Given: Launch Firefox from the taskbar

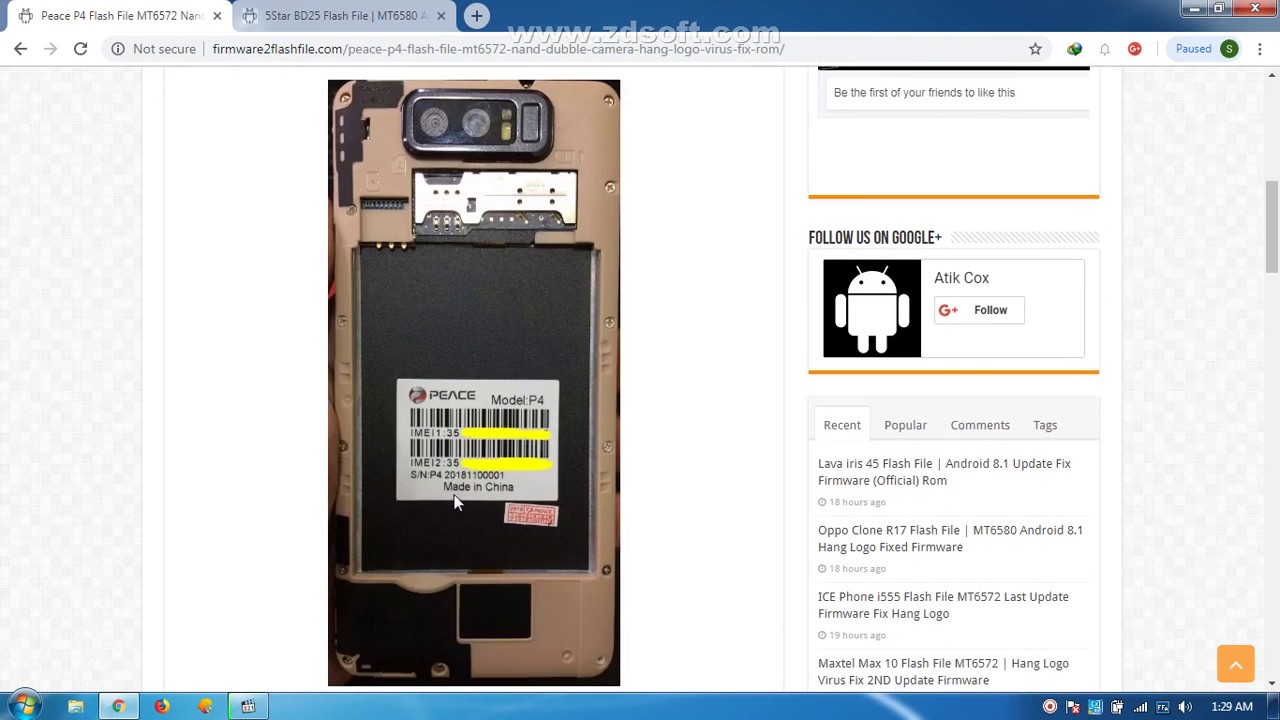Looking at the screenshot, I should tap(162, 706).
